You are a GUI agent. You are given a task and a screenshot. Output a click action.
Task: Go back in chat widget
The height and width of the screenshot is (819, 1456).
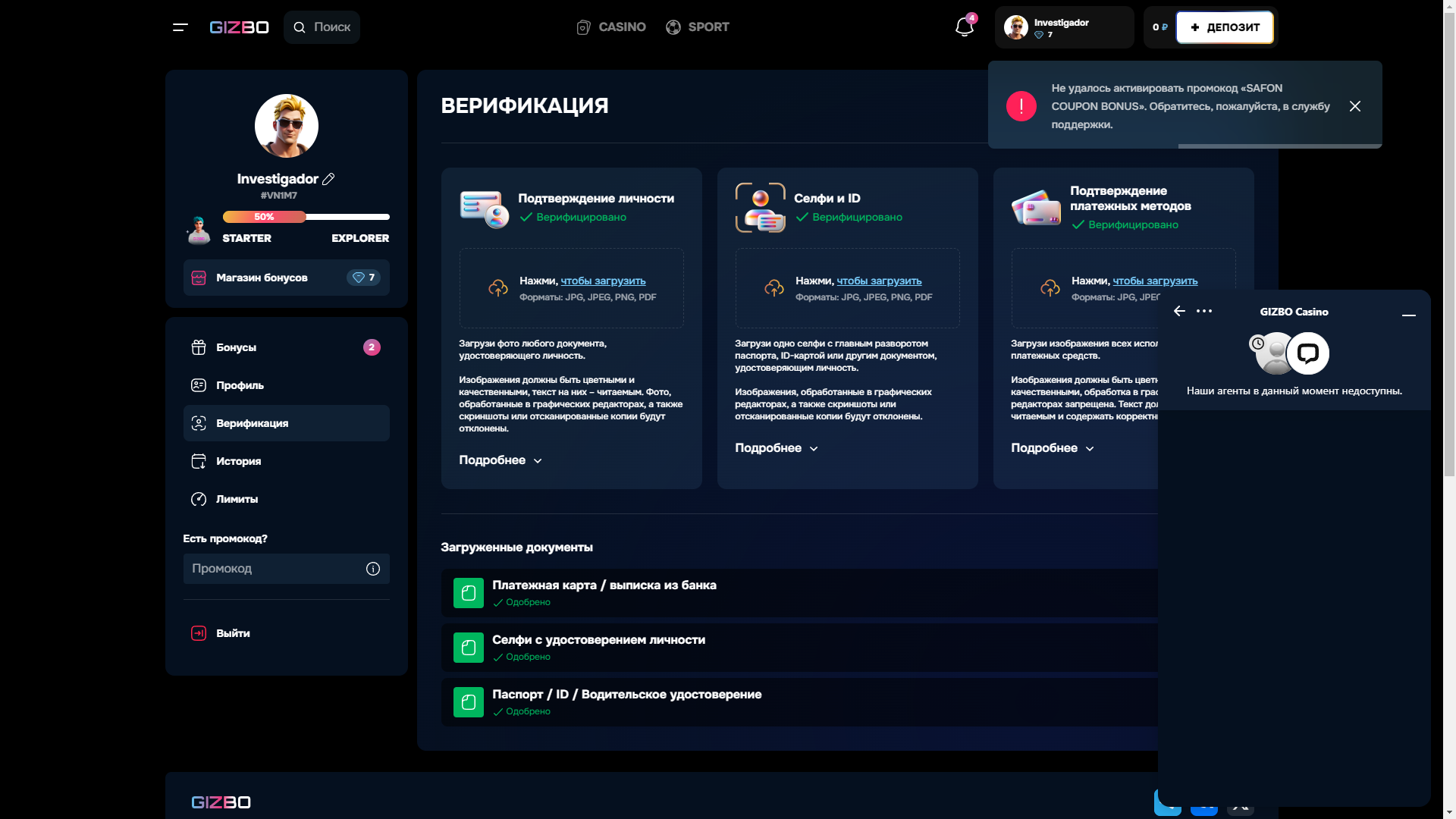pyautogui.click(x=1179, y=311)
